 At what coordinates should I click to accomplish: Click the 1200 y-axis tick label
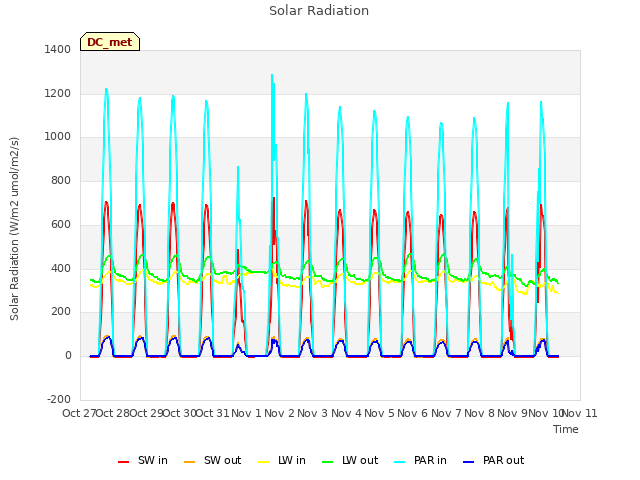pos(58,93)
